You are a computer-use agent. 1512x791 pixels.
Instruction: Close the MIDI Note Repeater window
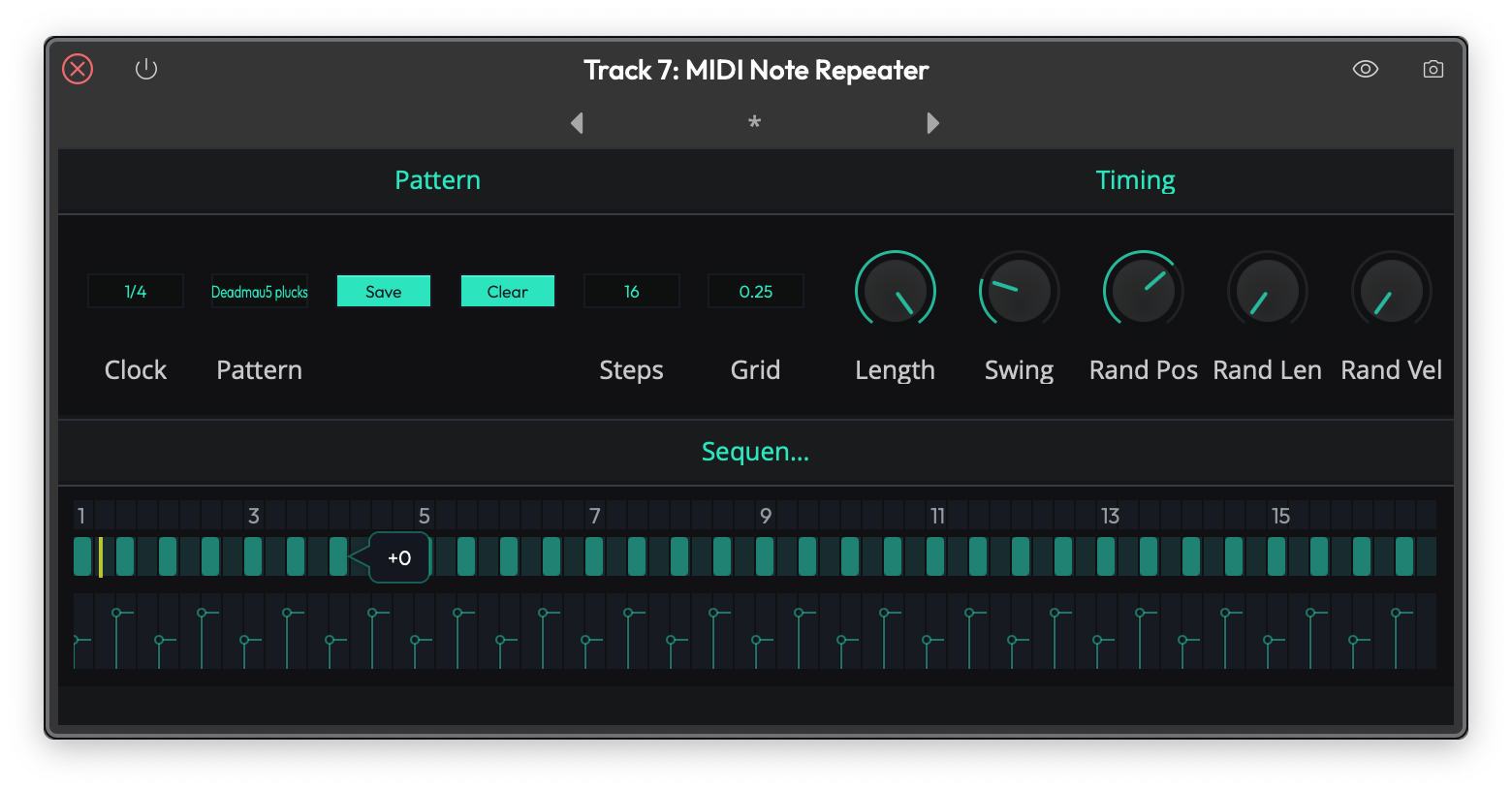78,69
